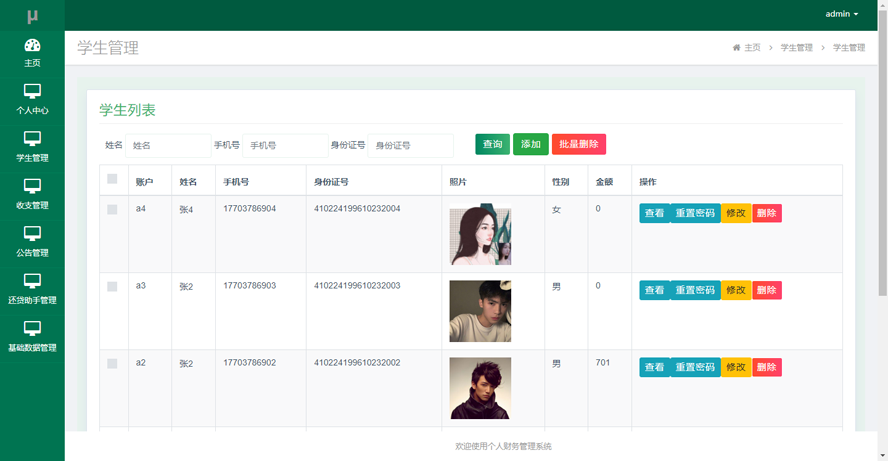Toggle the select-all checkbox in table header
The height and width of the screenshot is (461, 888).
[112, 180]
